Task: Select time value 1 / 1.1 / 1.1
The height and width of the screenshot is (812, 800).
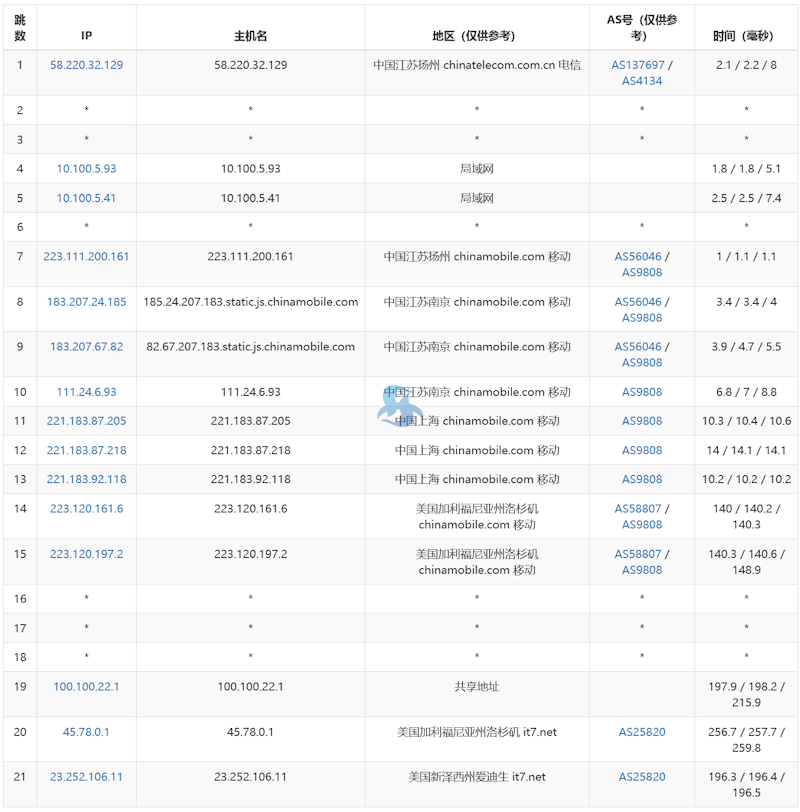Action: tap(746, 256)
